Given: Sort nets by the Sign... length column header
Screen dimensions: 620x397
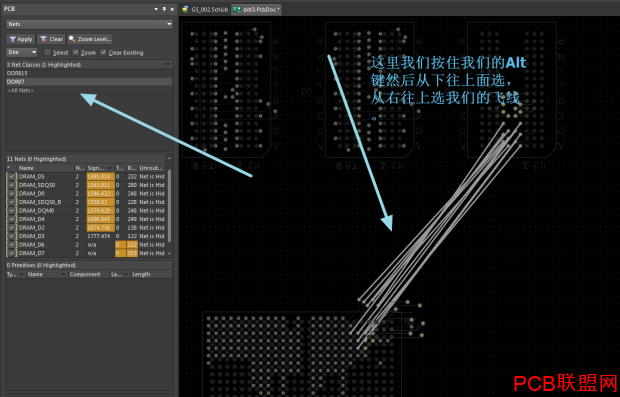Looking at the screenshot, I should pos(100,168).
